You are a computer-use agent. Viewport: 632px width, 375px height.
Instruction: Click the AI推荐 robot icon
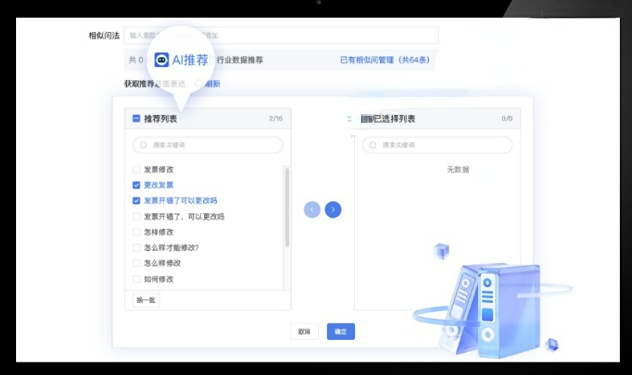[162, 60]
